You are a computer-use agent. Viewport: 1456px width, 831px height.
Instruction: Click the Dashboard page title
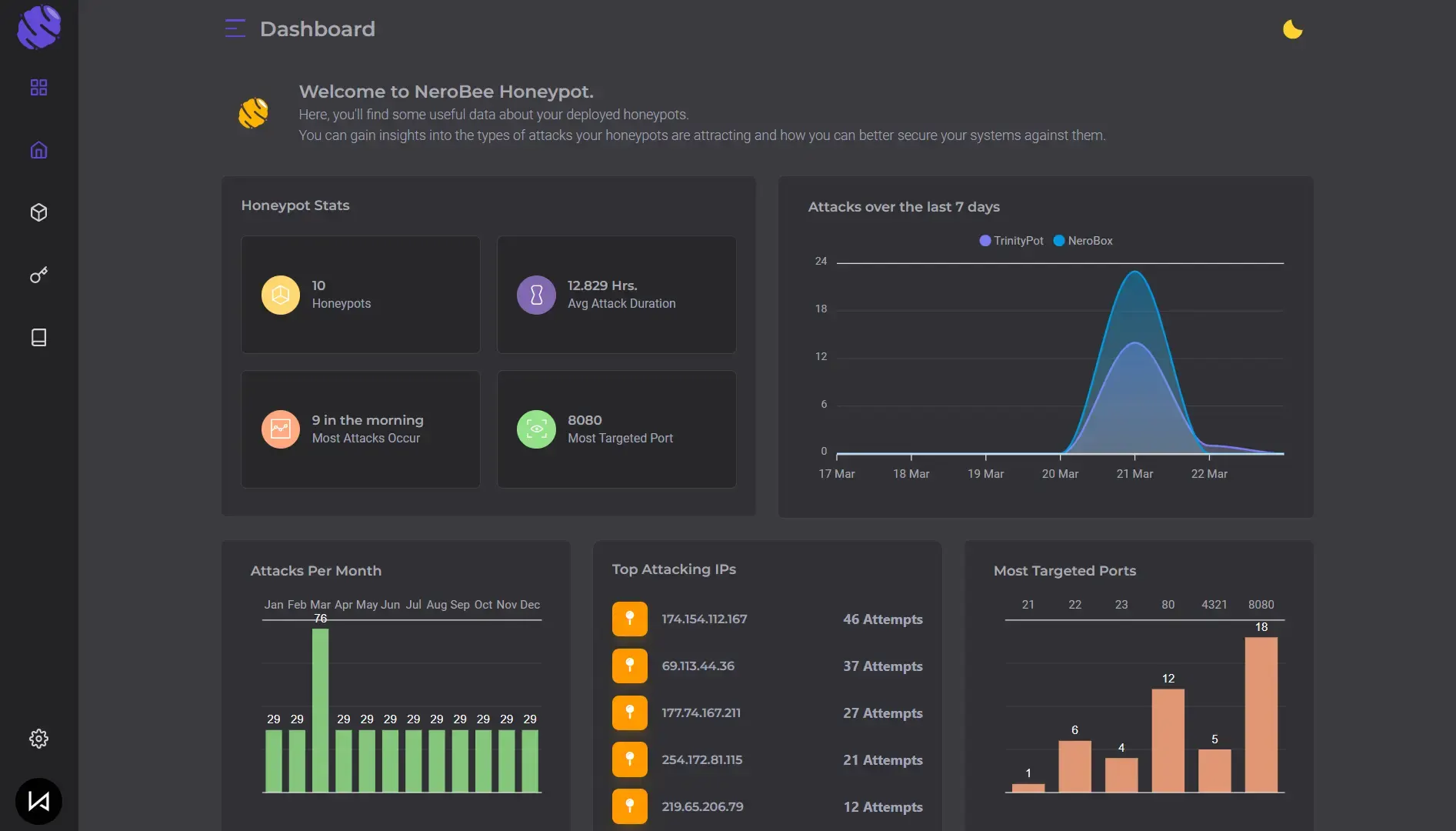click(x=318, y=29)
